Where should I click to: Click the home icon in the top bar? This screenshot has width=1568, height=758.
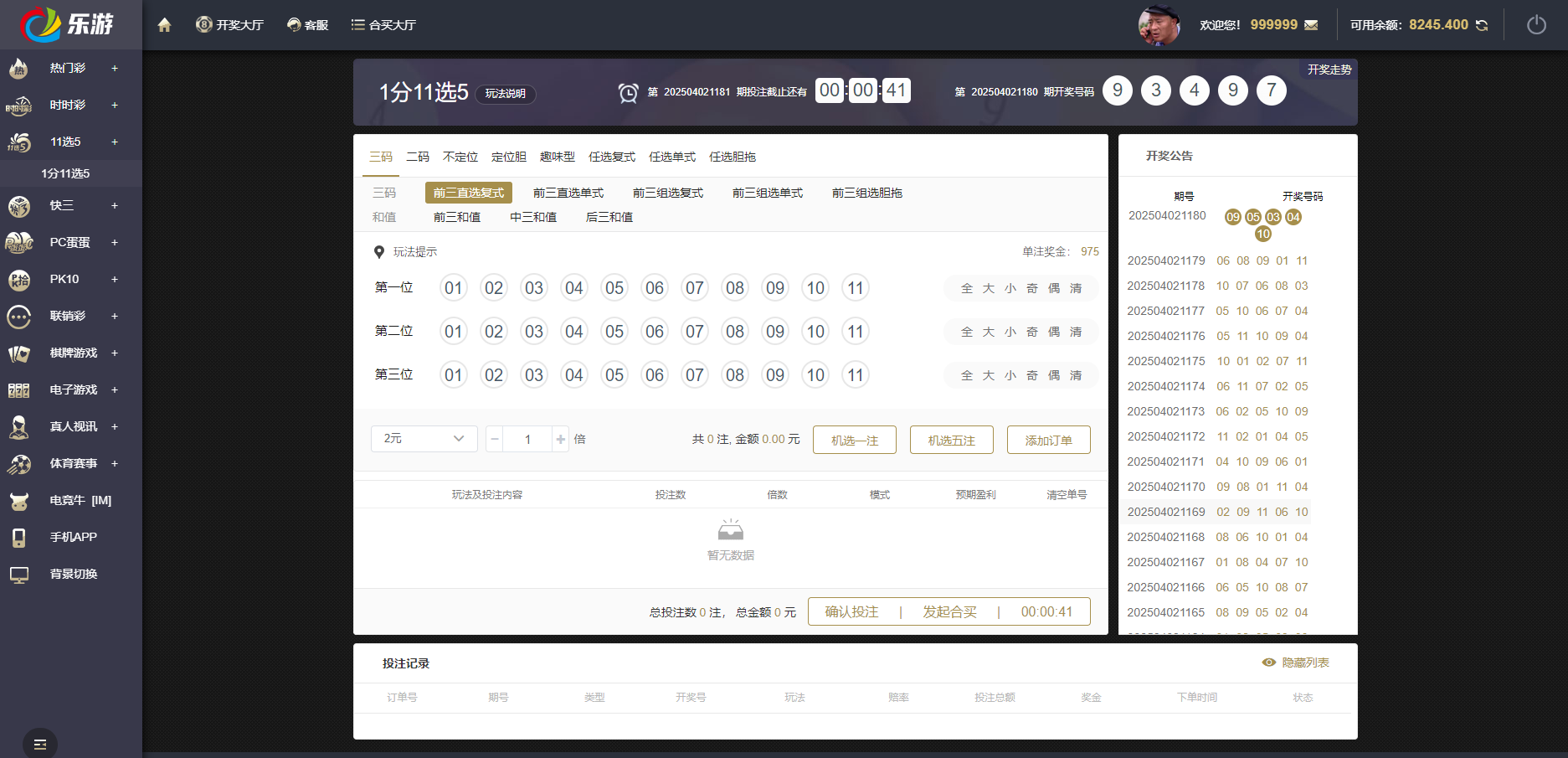164,24
